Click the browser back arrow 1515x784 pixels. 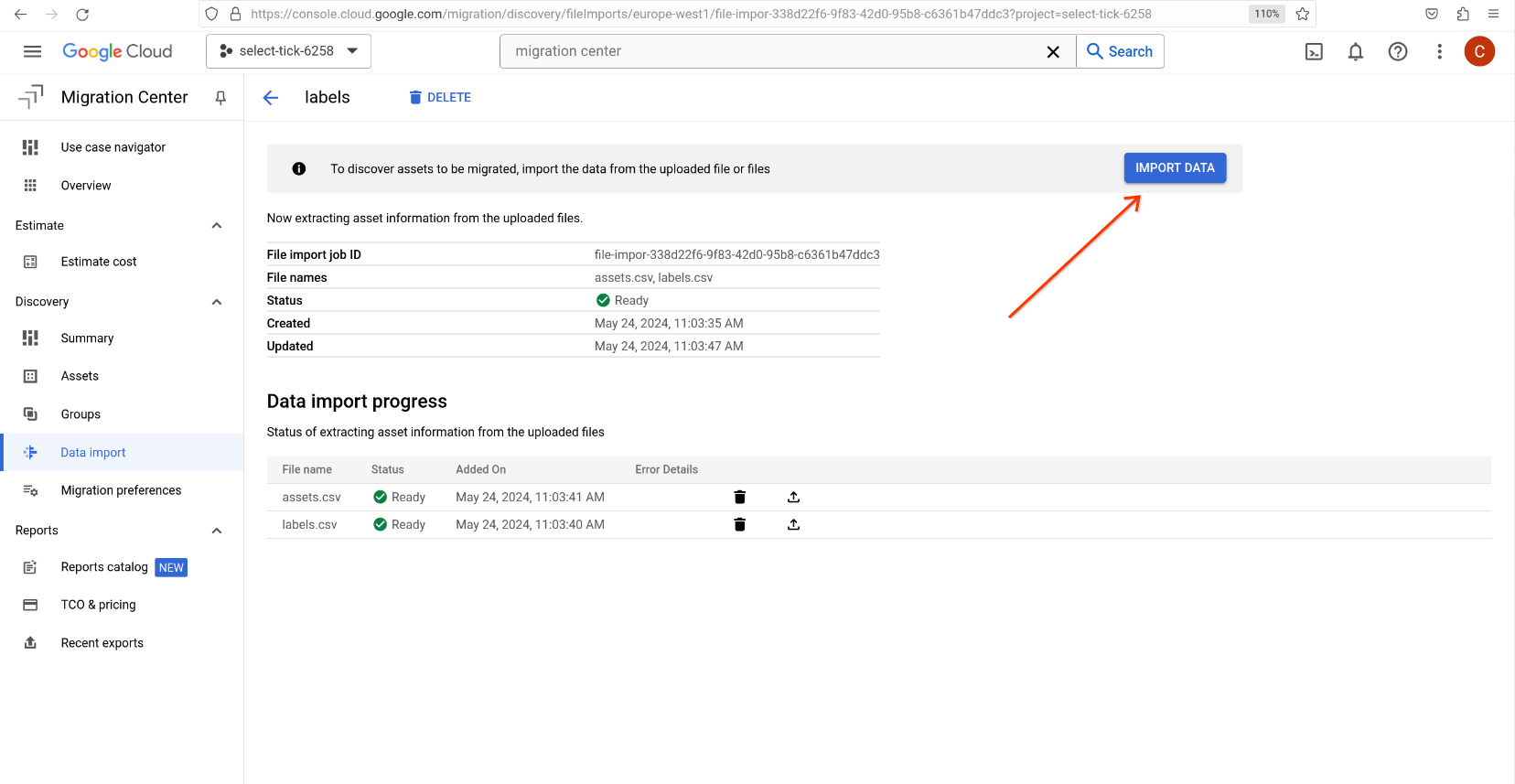point(21,14)
